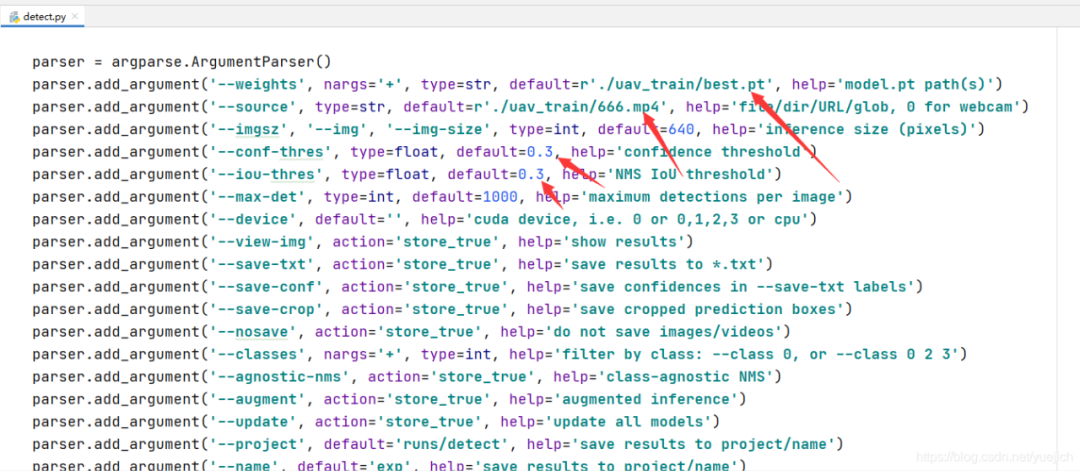This screenshot has height=471, width=1080.
Task: Select the detect.py editor tab
Action: click(x=43, y=17)
